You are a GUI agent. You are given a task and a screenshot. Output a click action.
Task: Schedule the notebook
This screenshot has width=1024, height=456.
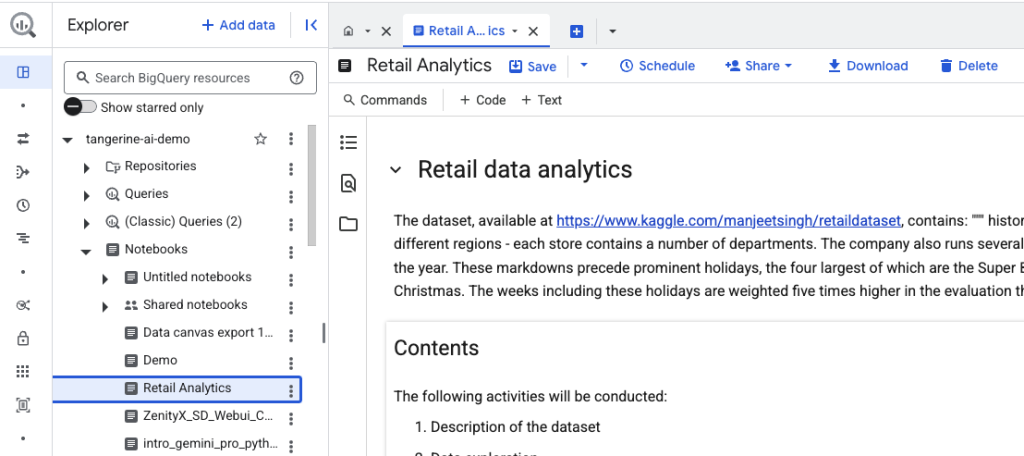tap(657, 65)
